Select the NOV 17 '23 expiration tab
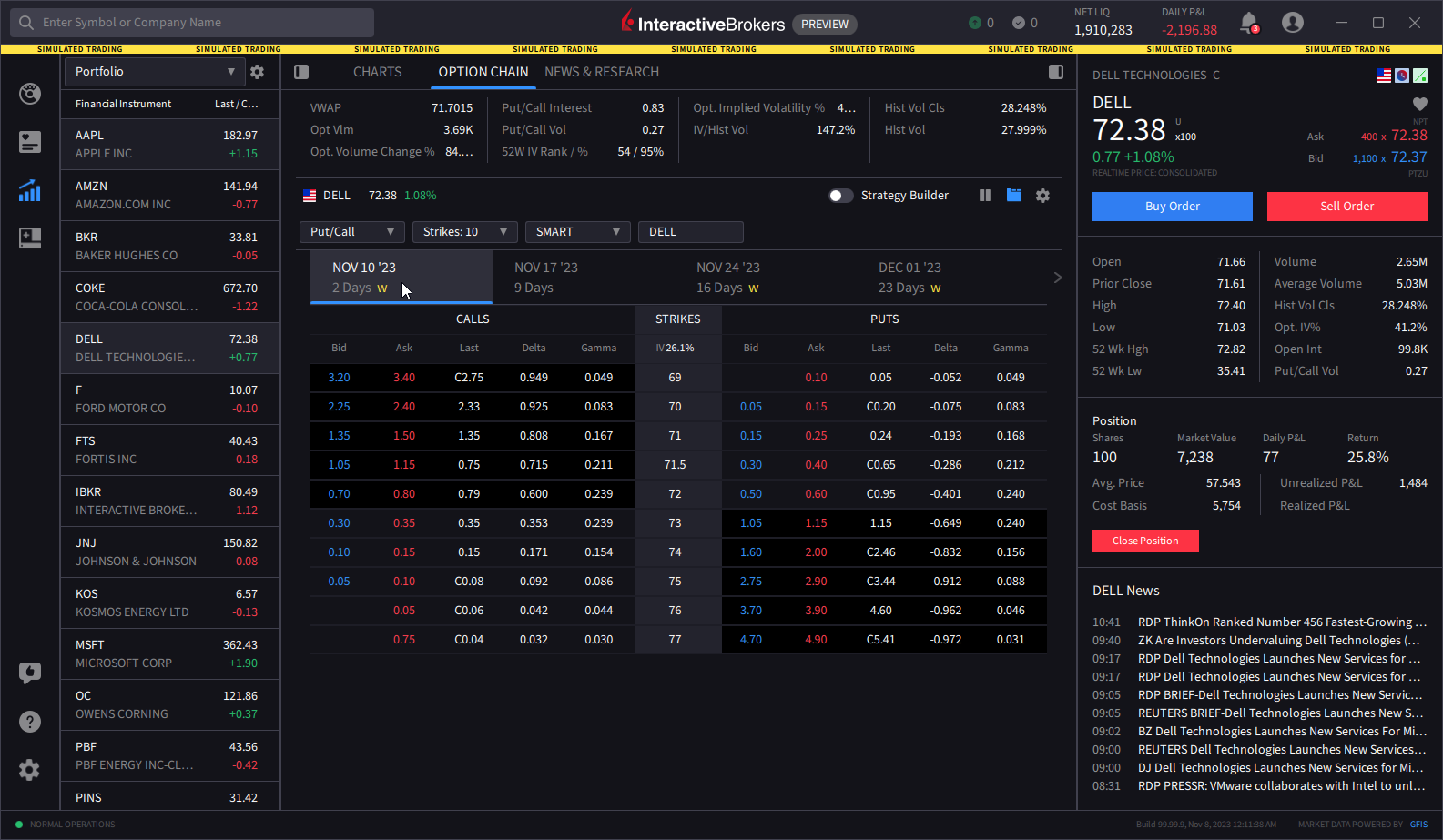Image resolution: width=1443 pixels, height=840 pixels. 583,278
